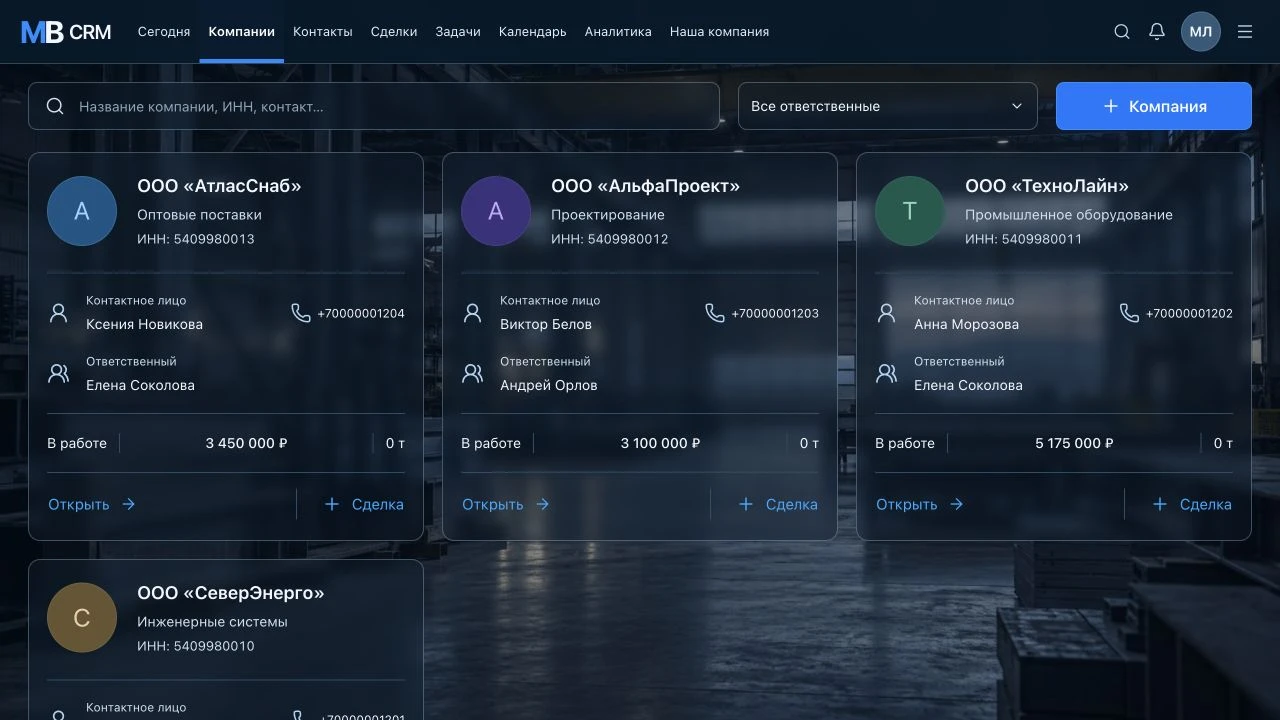Switch to the Контакты tab
This screenshot has height=720, width=1280.
323,32
